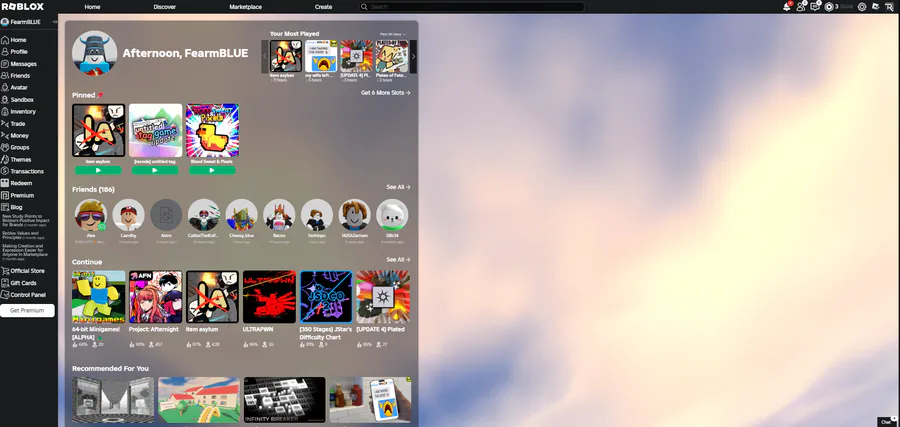Open 'my wife left' game in Most Played
Screen dimensions: 900x427
tap(321, 56)
